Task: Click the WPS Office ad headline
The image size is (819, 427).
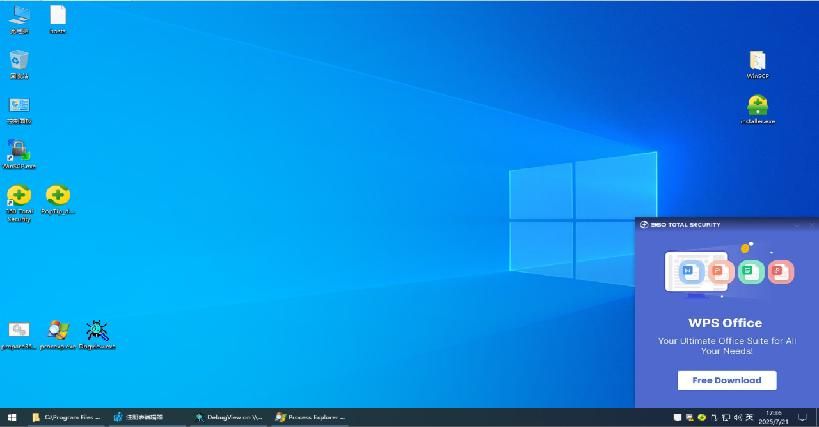Action: (x=725, y=323)
